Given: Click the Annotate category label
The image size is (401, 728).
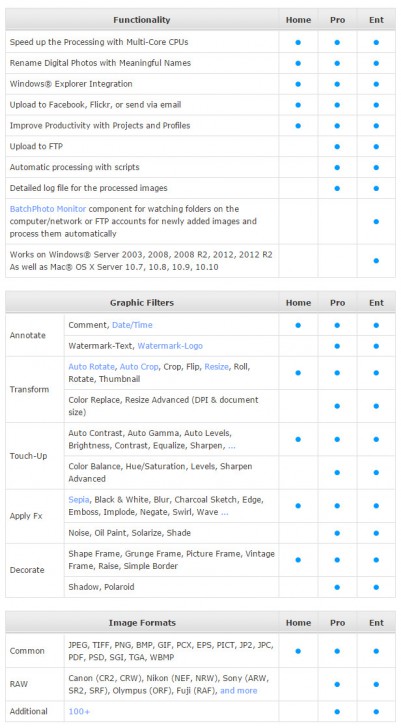Looking at the screenshot, I should point(27,335).
